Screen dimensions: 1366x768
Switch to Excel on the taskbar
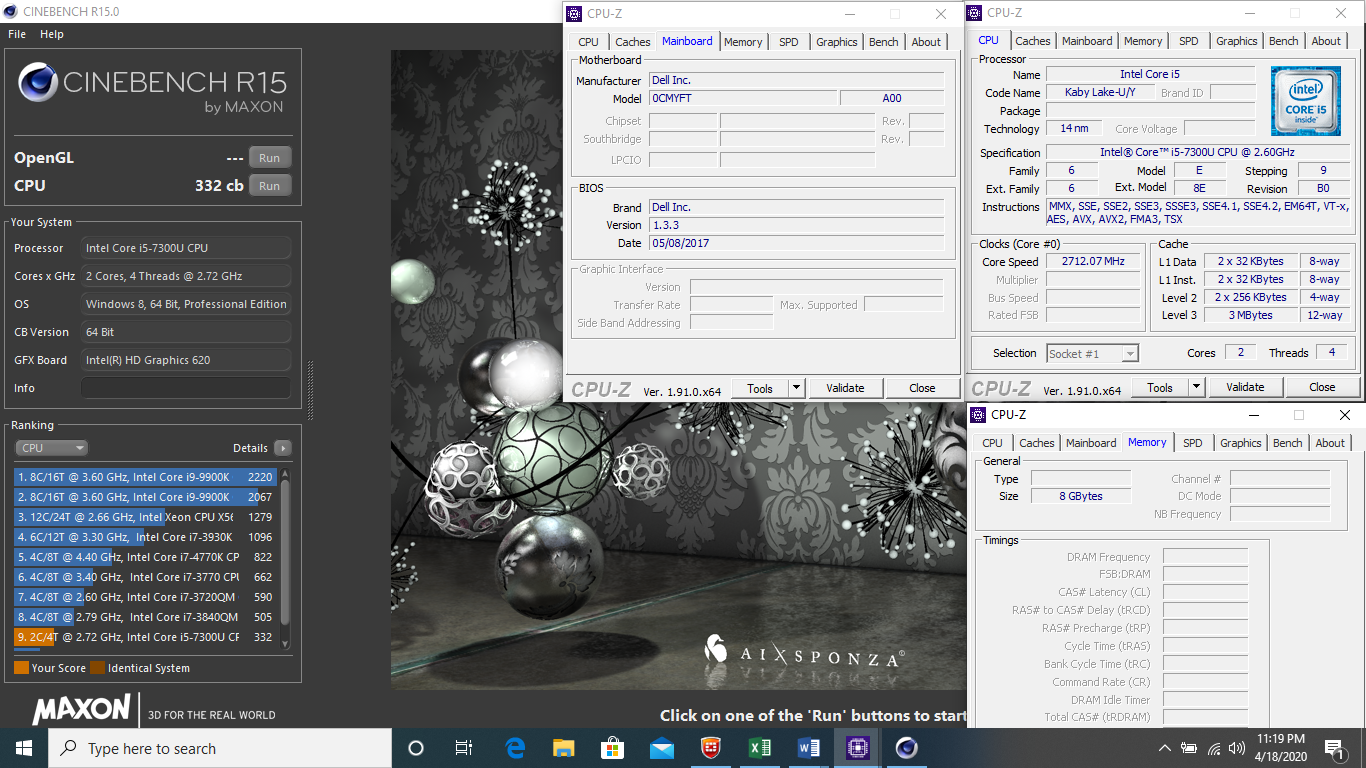click(759, 748)
